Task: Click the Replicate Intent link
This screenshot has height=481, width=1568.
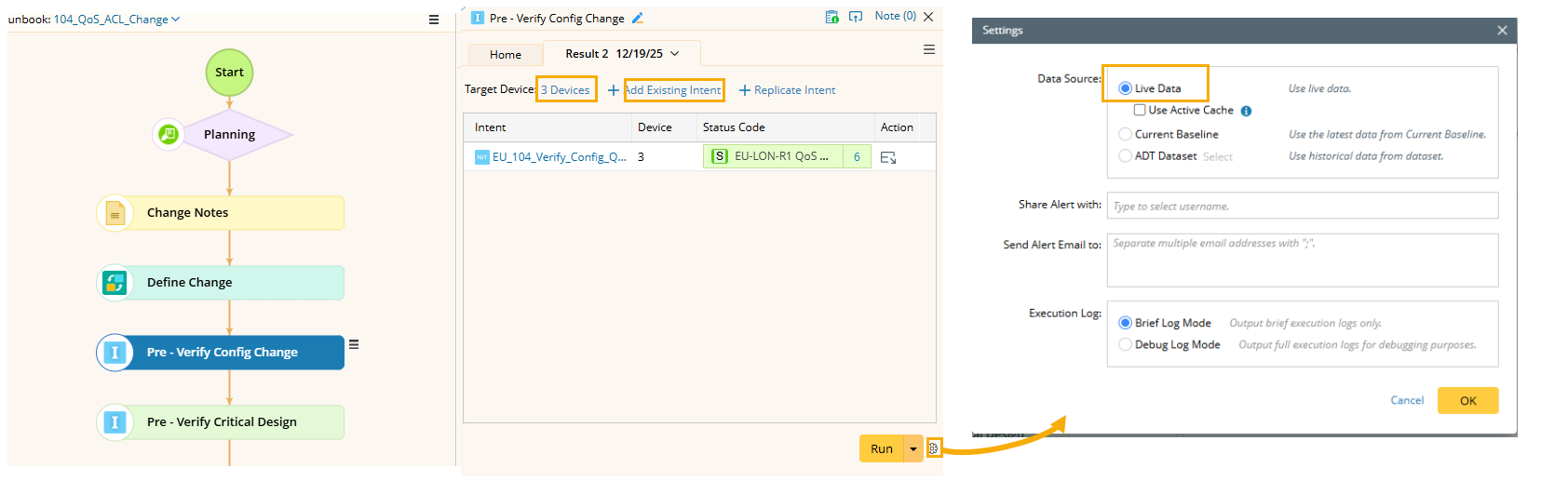Action: [794, 90]
